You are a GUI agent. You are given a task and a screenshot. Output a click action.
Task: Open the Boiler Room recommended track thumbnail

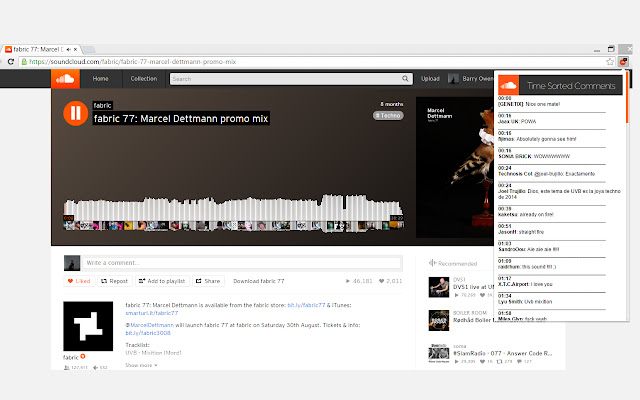[439, 320]
